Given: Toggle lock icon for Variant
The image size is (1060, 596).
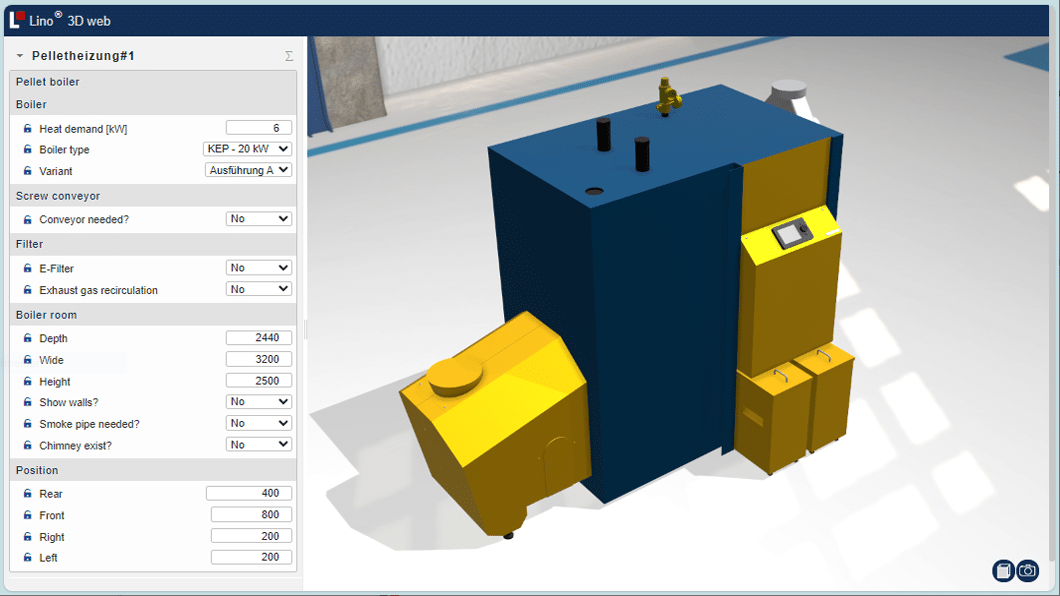Looking at the screenshot, I should (28, 171).
